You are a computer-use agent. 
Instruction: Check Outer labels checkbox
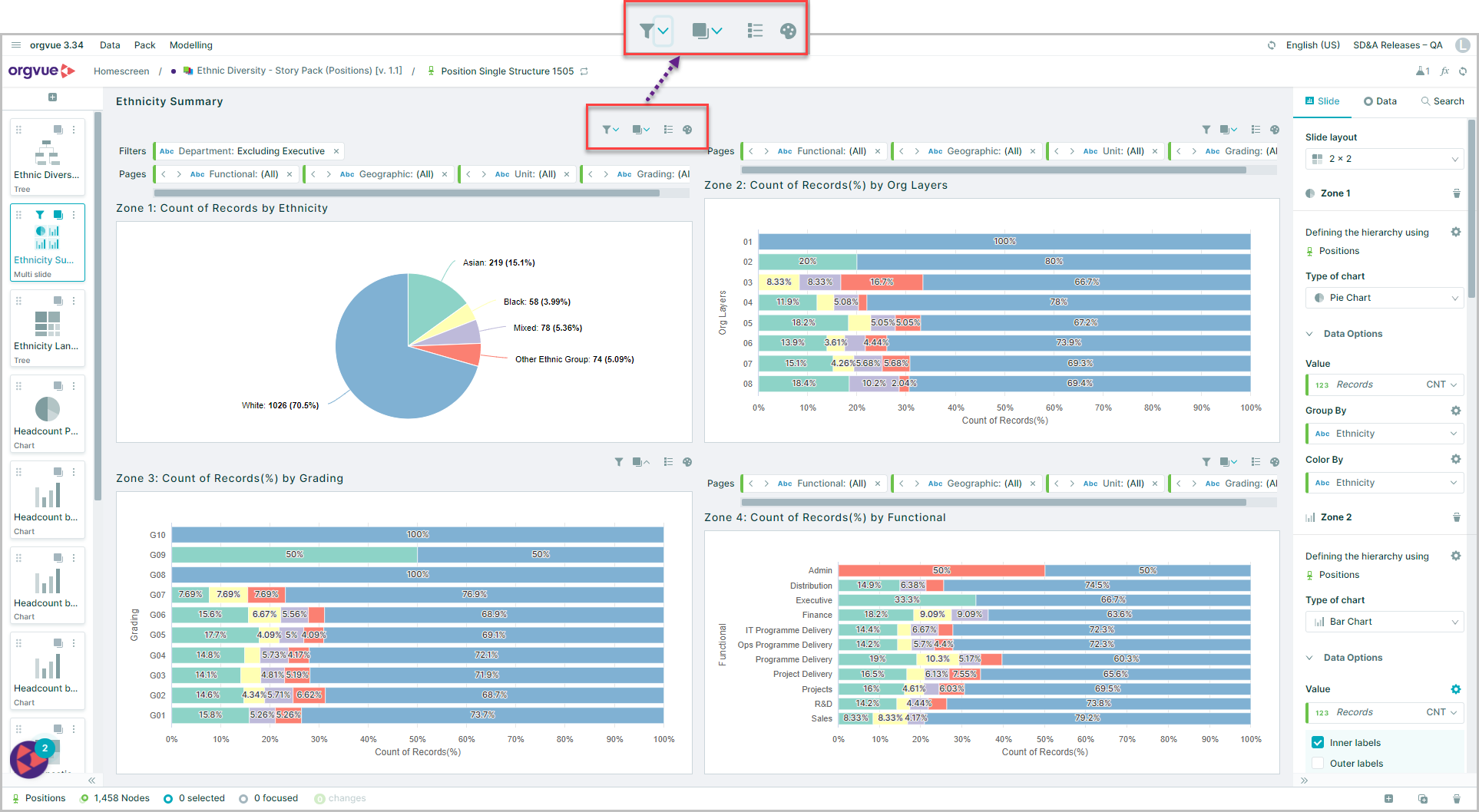click(1318, 763)
